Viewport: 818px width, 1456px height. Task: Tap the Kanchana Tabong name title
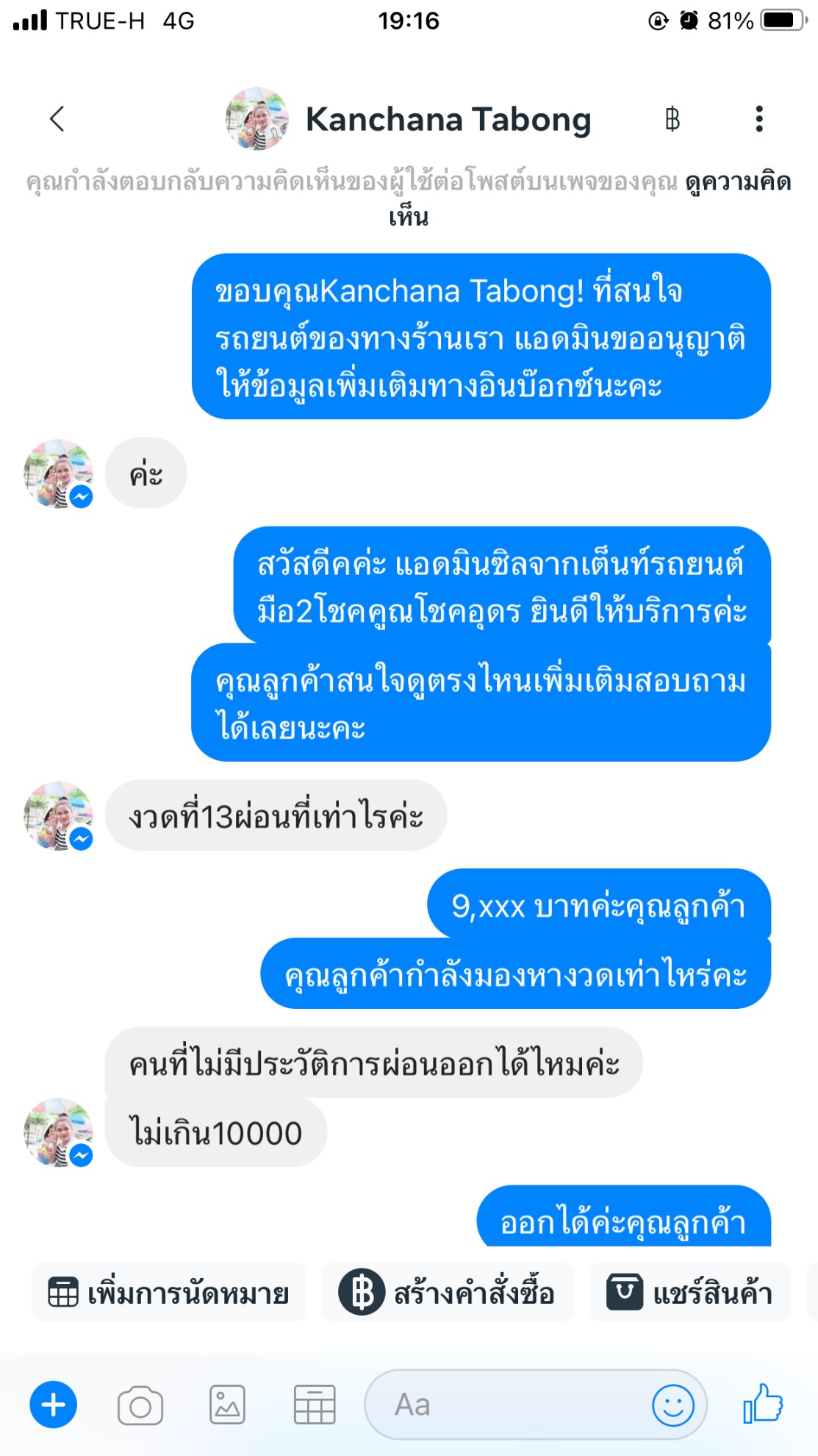pos(448,119)
